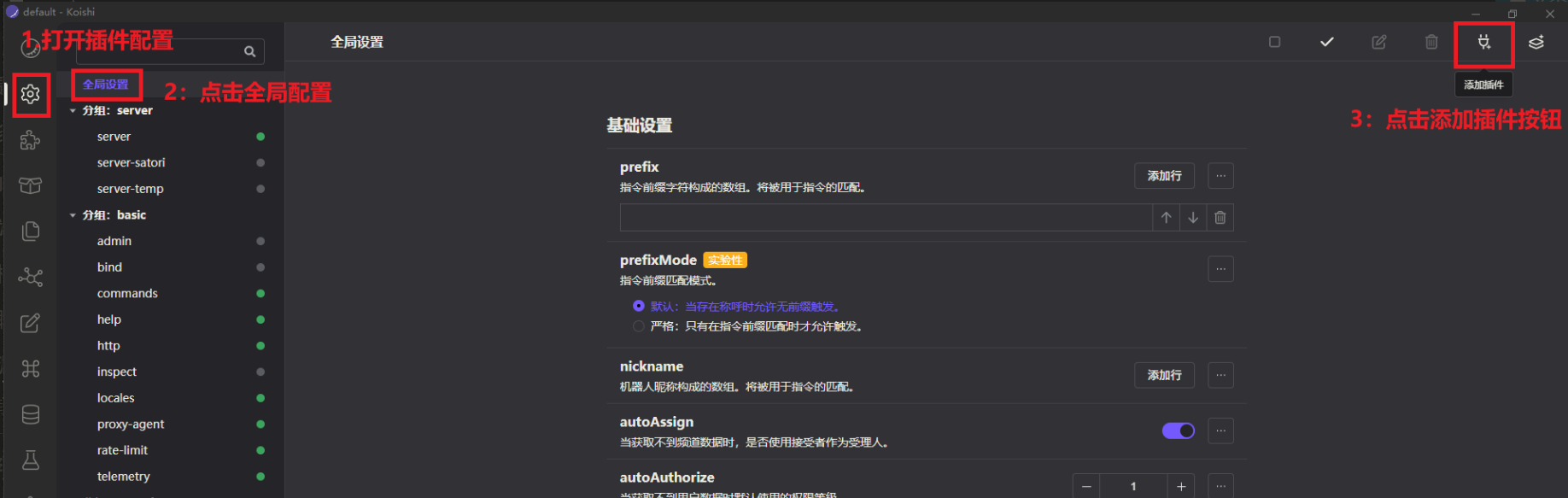Viewport: 1568px width, 498px height.
Task: Click the search magnifier icon
Action: click(249, 52)
